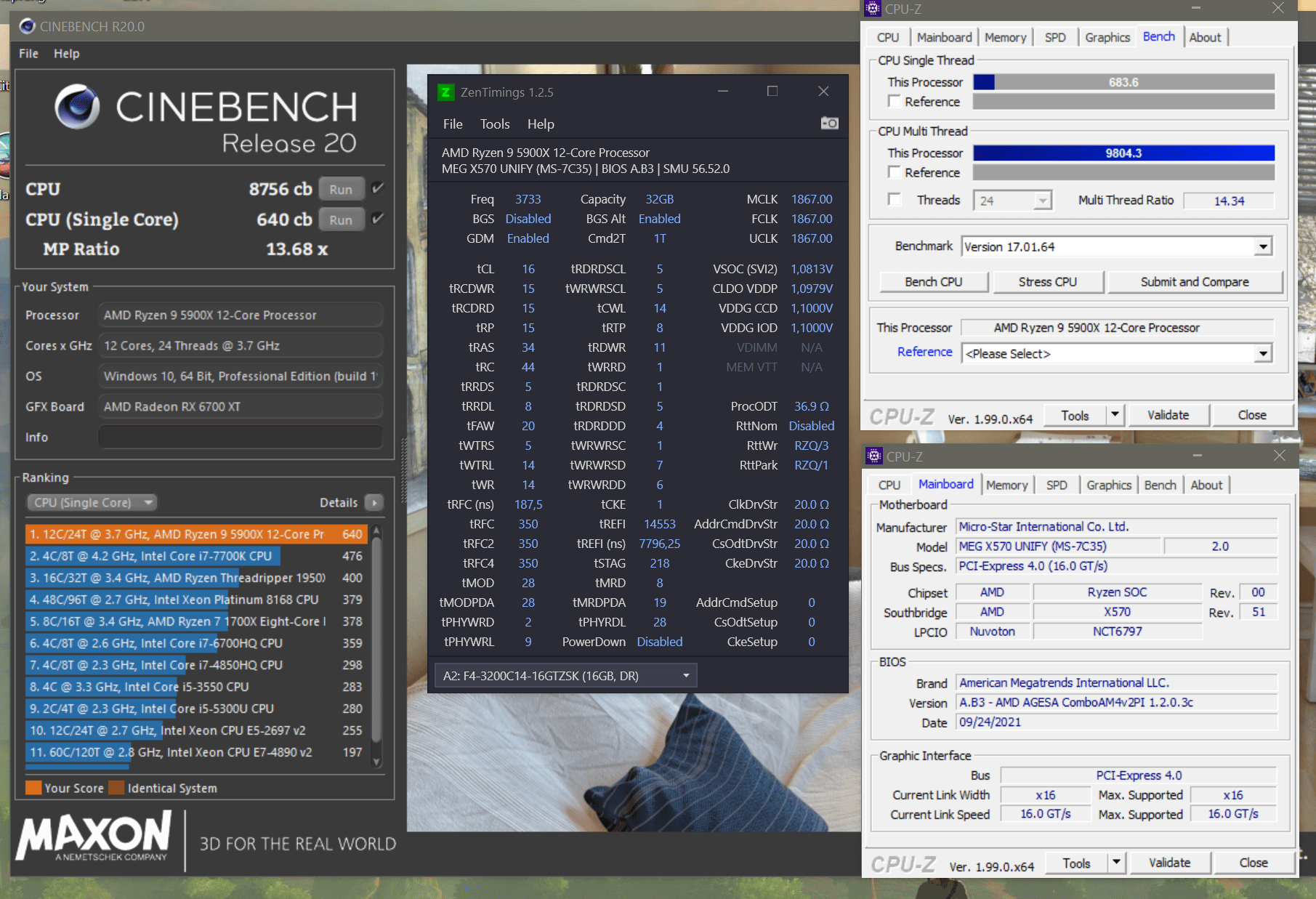Open the ZenTimings Tools menu

(495, 124)
